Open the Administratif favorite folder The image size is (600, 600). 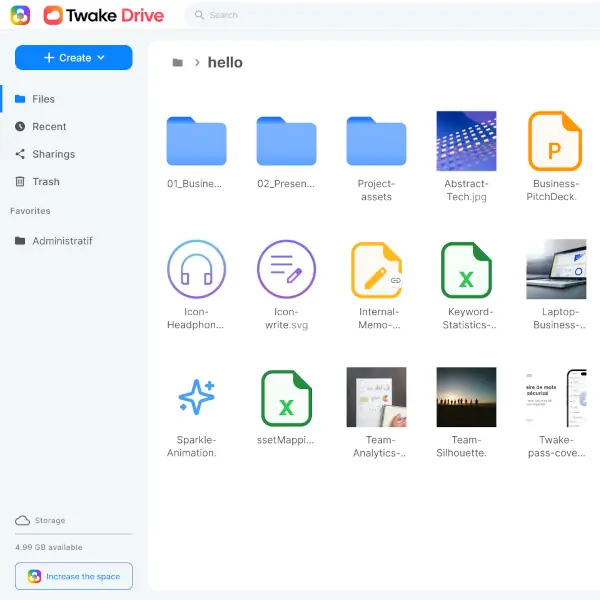tap(62, 241)
